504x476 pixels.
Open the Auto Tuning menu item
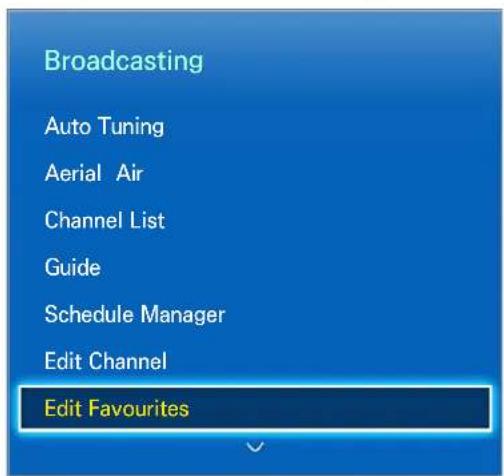tap(104, 127)
